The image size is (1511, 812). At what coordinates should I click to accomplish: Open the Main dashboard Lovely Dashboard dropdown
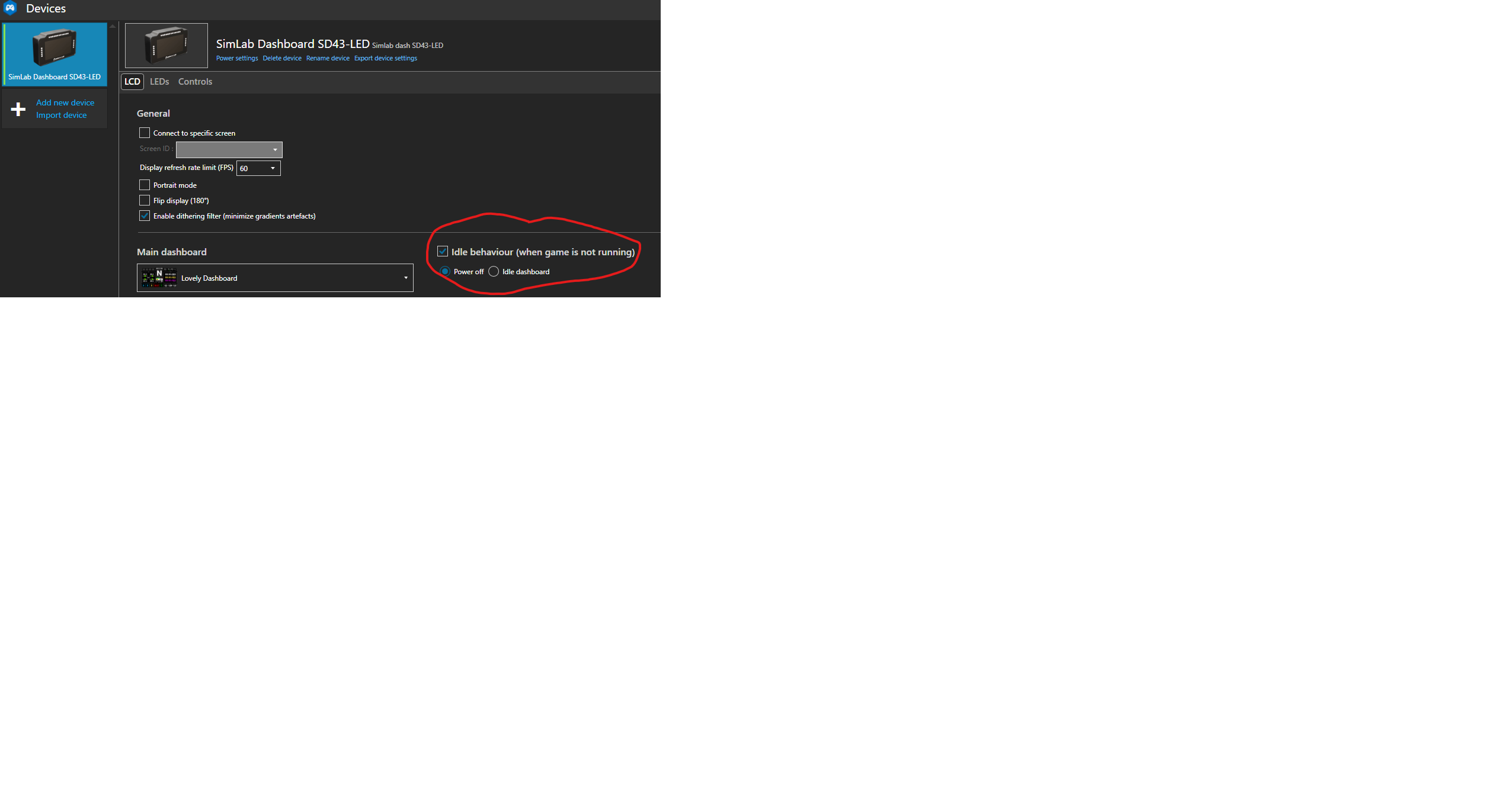point(275,278)
